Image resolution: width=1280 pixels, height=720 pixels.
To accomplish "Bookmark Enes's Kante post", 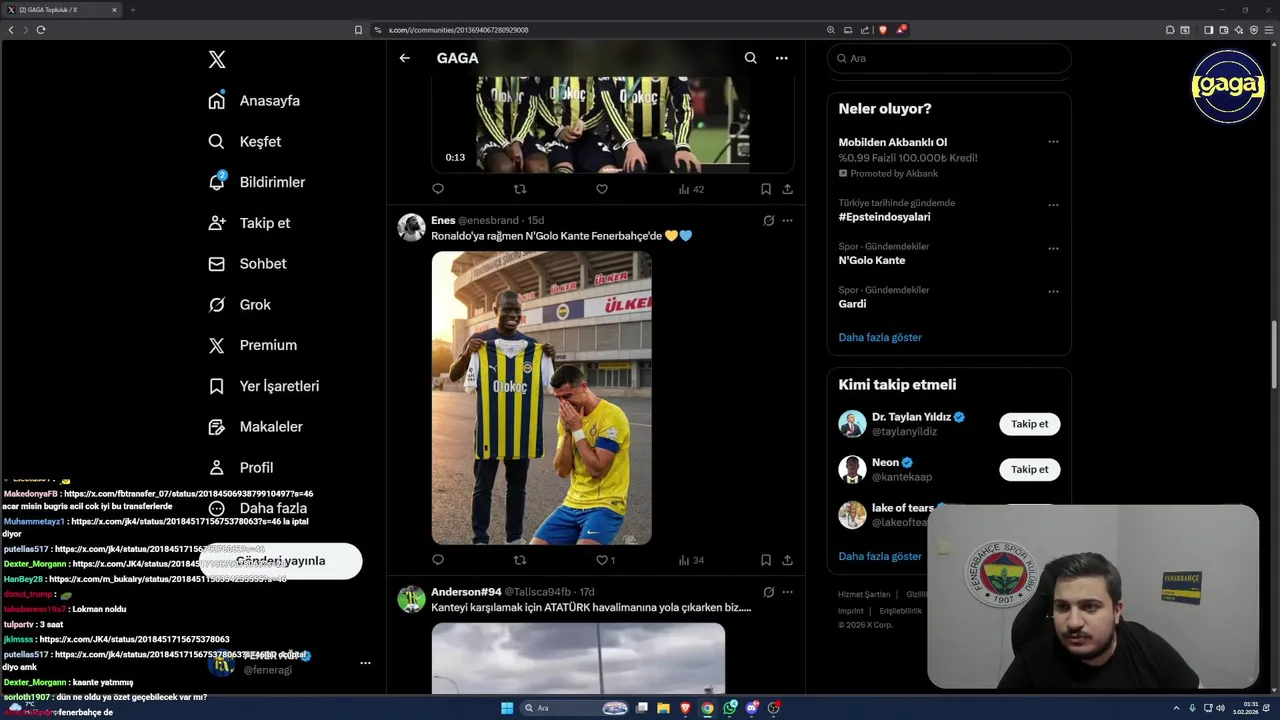I will point(766,560).
